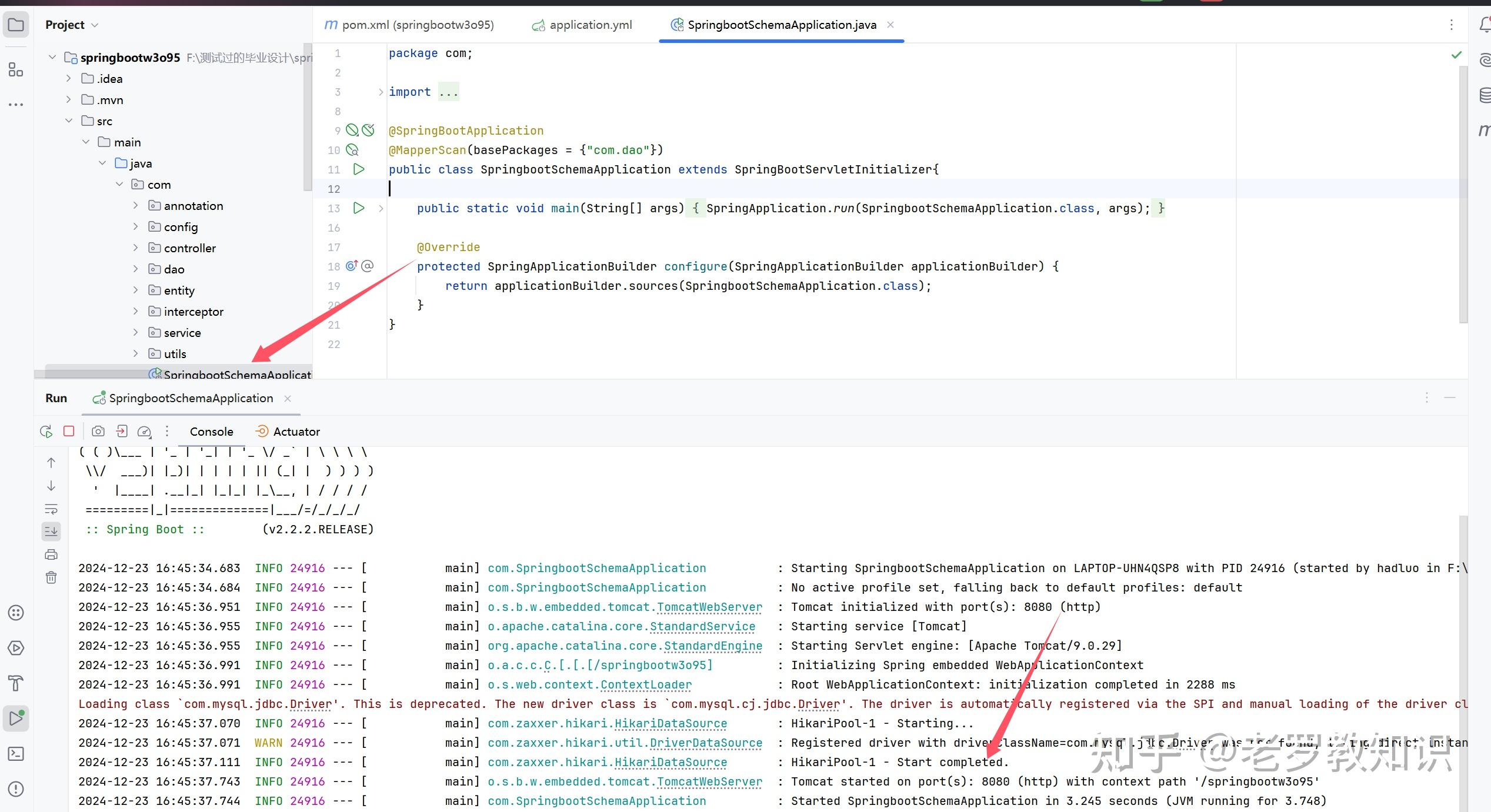Open the TomcatWebServer class link in console
The width and height of the screenshot is (1491, 812).
pos(709,607)
